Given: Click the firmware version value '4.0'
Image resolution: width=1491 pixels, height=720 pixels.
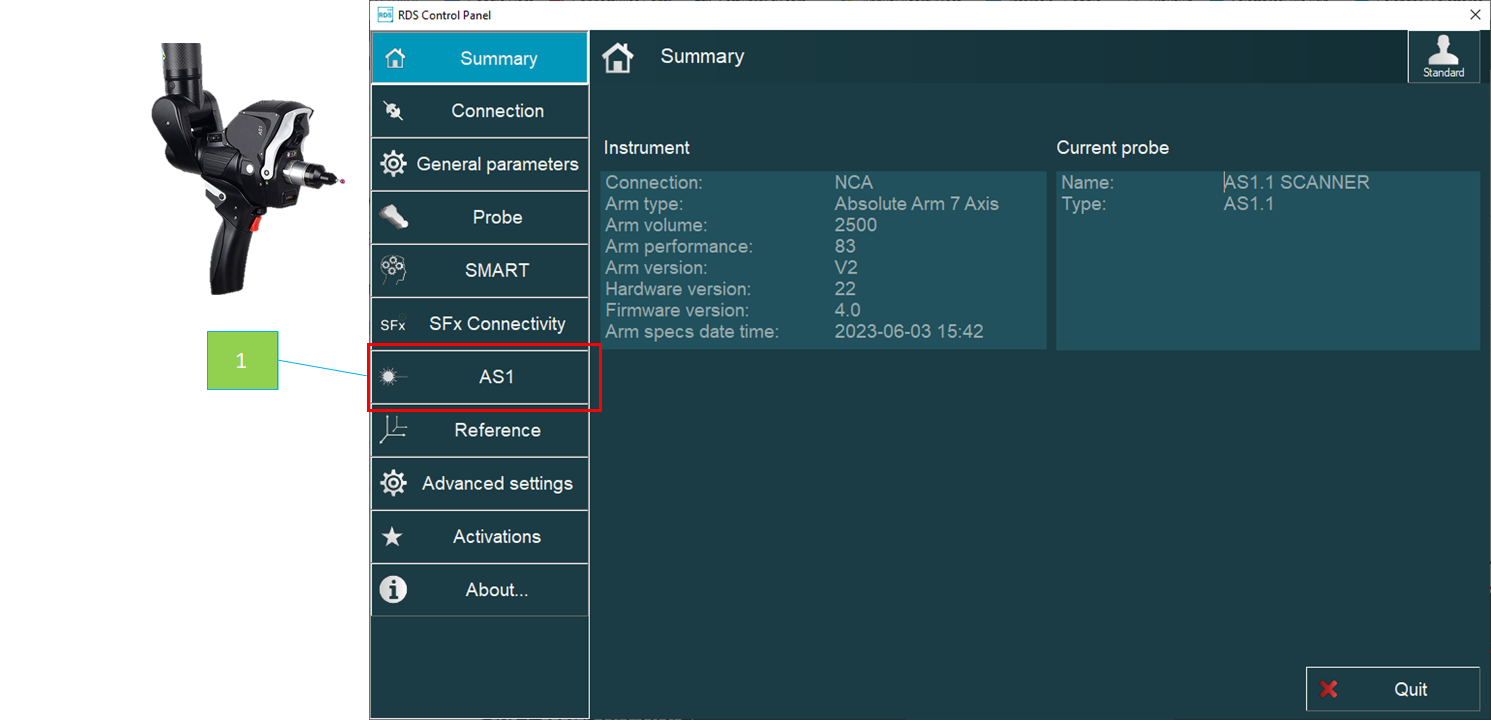Looking at the screenshot, I should 848,310.
